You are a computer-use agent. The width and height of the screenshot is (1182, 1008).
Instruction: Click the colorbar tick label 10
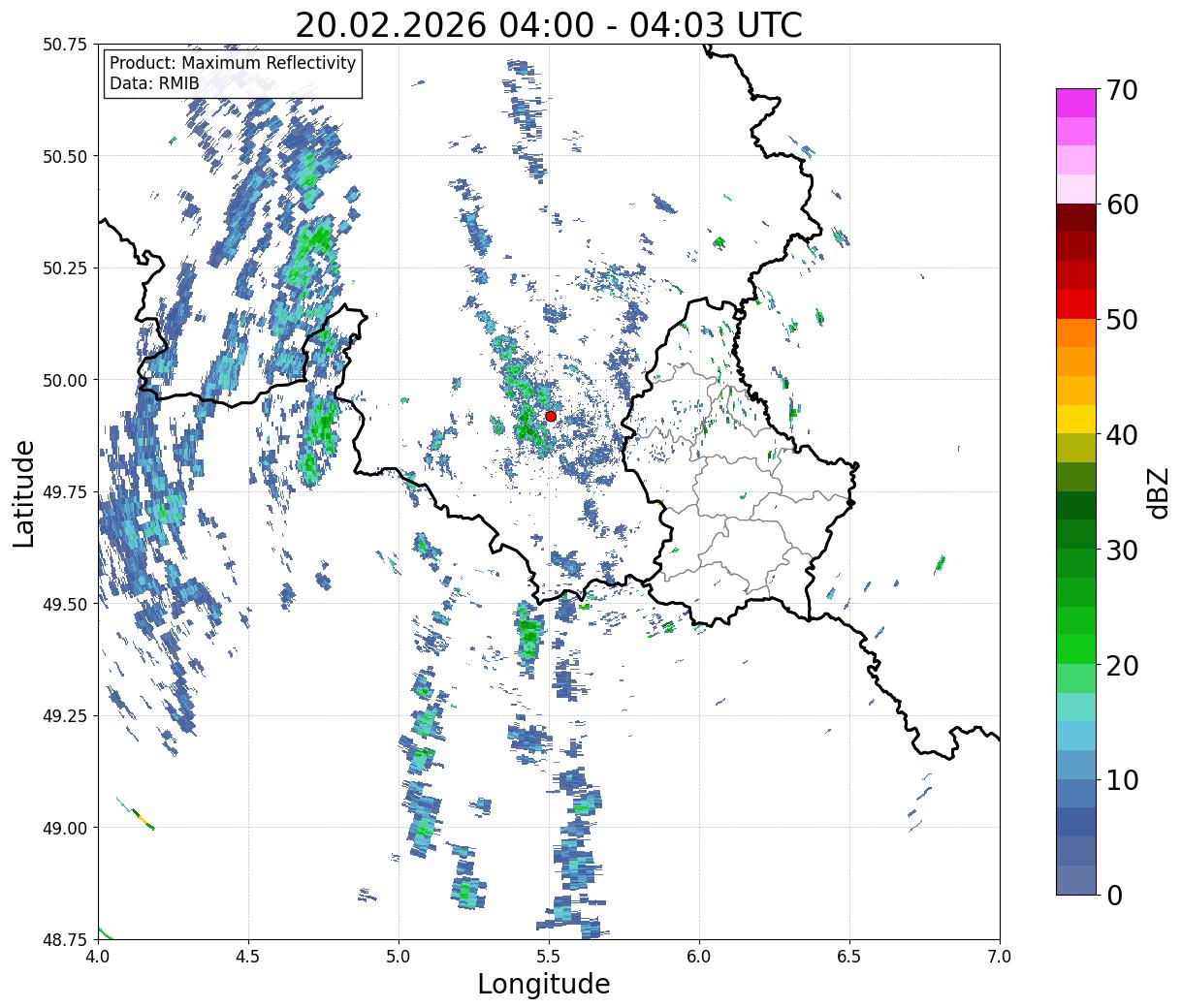point(1122,779)
